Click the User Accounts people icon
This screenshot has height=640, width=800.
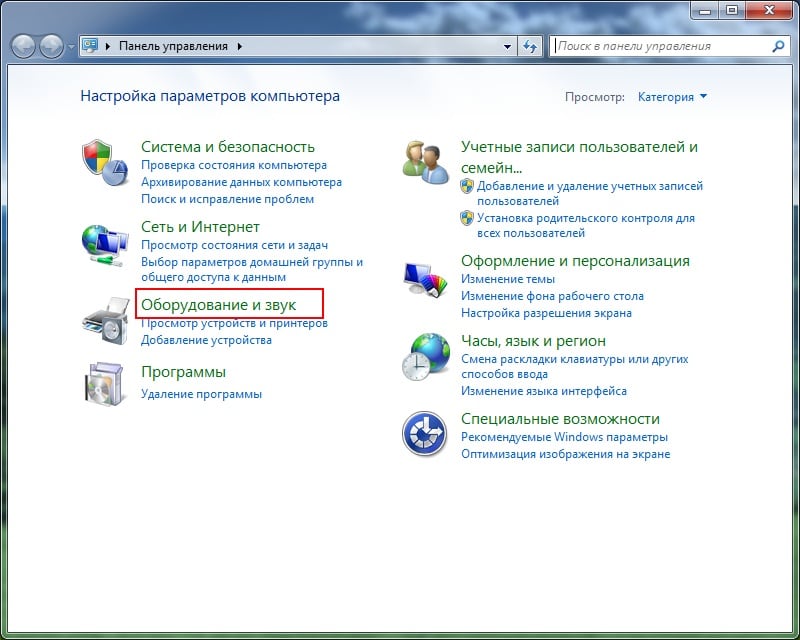426,160
